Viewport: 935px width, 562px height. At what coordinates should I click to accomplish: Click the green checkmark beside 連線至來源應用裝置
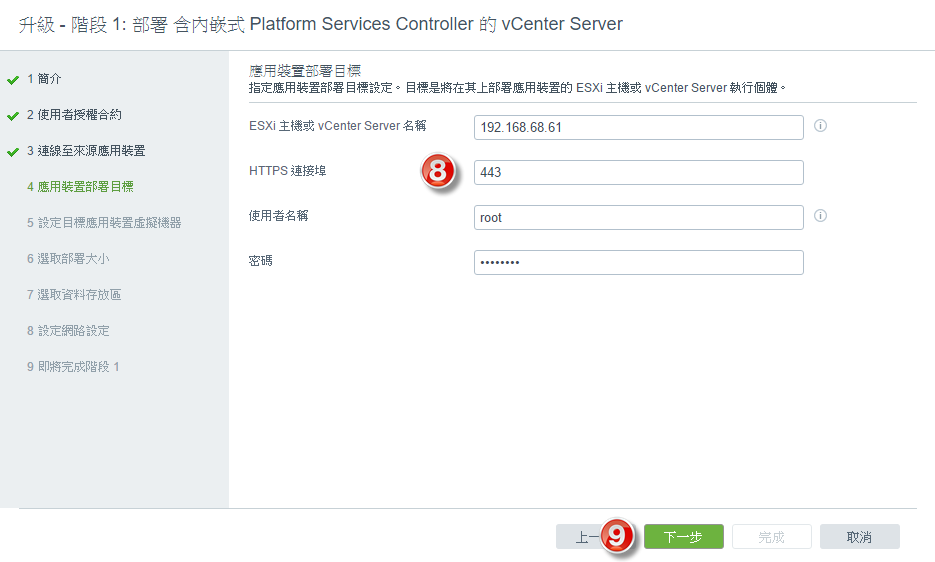coord(13,152)
